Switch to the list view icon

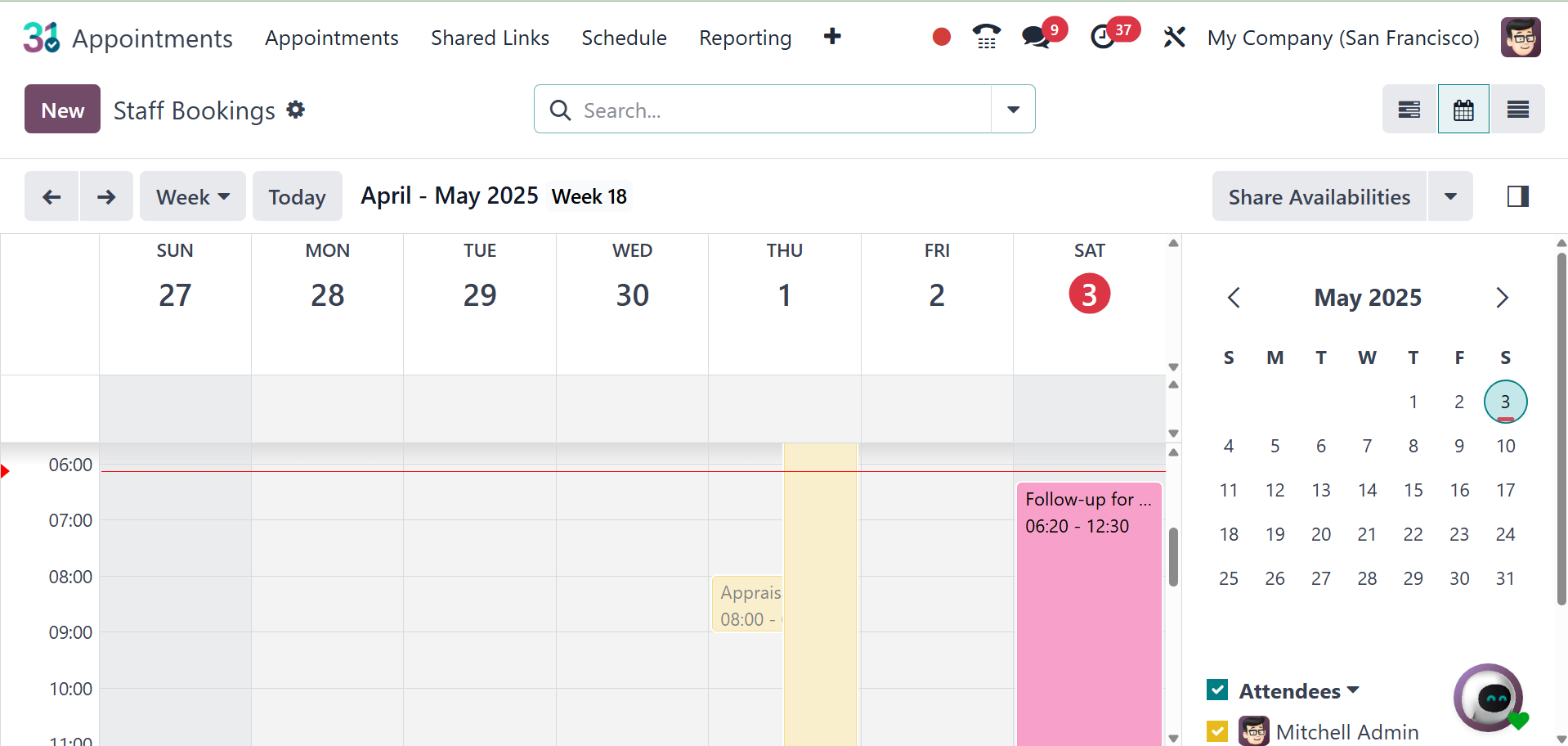tap(1517, 110)
